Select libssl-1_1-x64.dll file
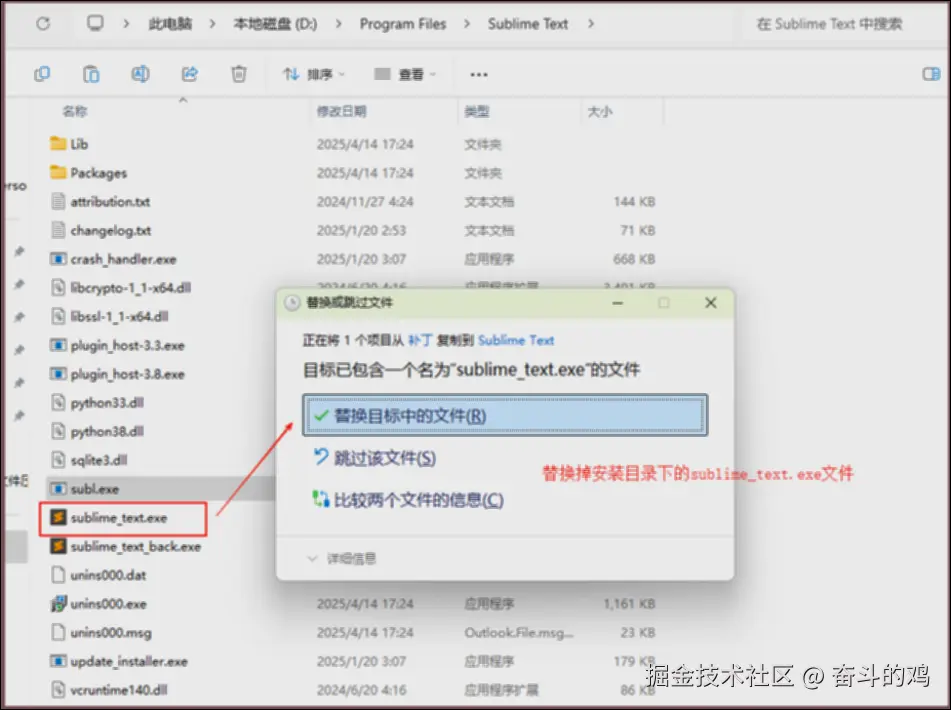This screenshot has width=951, height=710. pos(119,316)
